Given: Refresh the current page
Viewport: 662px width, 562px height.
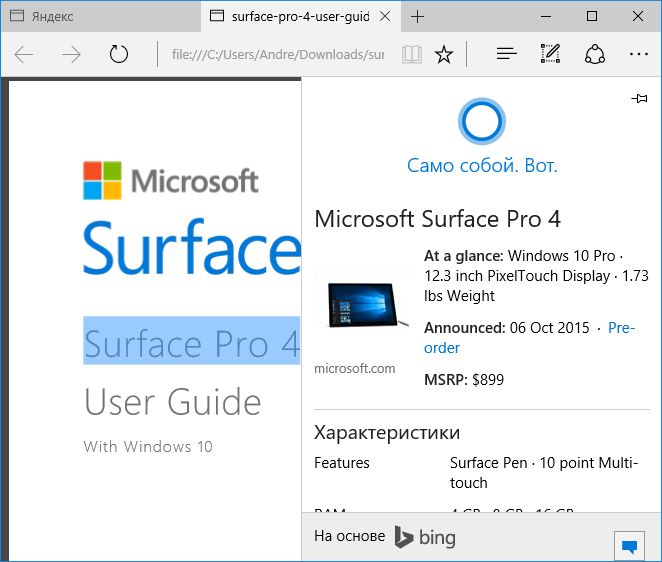Looking at the screenshot, I should tap(119, 55).
